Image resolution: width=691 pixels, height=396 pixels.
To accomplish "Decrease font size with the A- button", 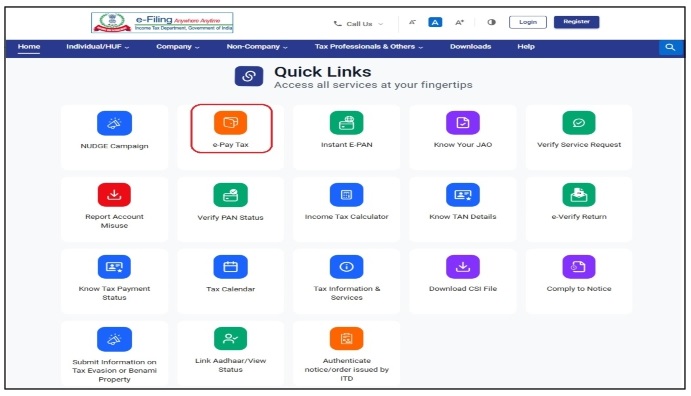I will 412,22.
